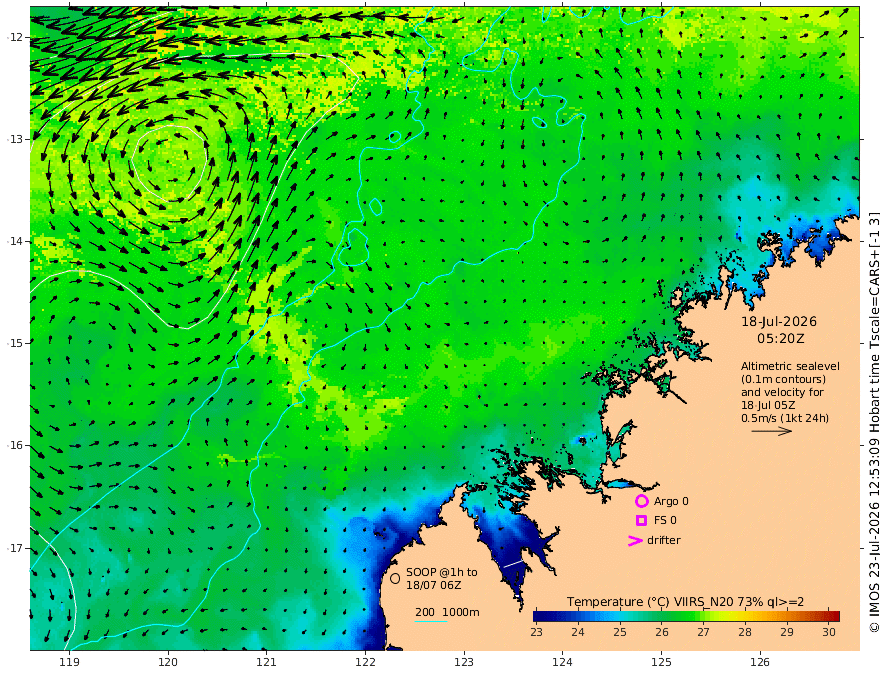Viewport: 880px width, 680px height.
Task: Click the '29' colorbar tick label
Action: pos(787,632)
